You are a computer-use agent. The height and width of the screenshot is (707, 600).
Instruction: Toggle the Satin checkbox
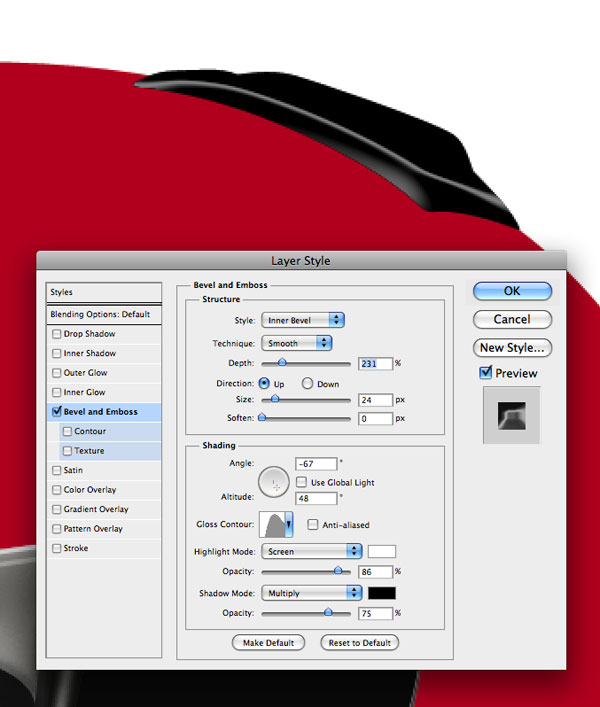(56, 470)
